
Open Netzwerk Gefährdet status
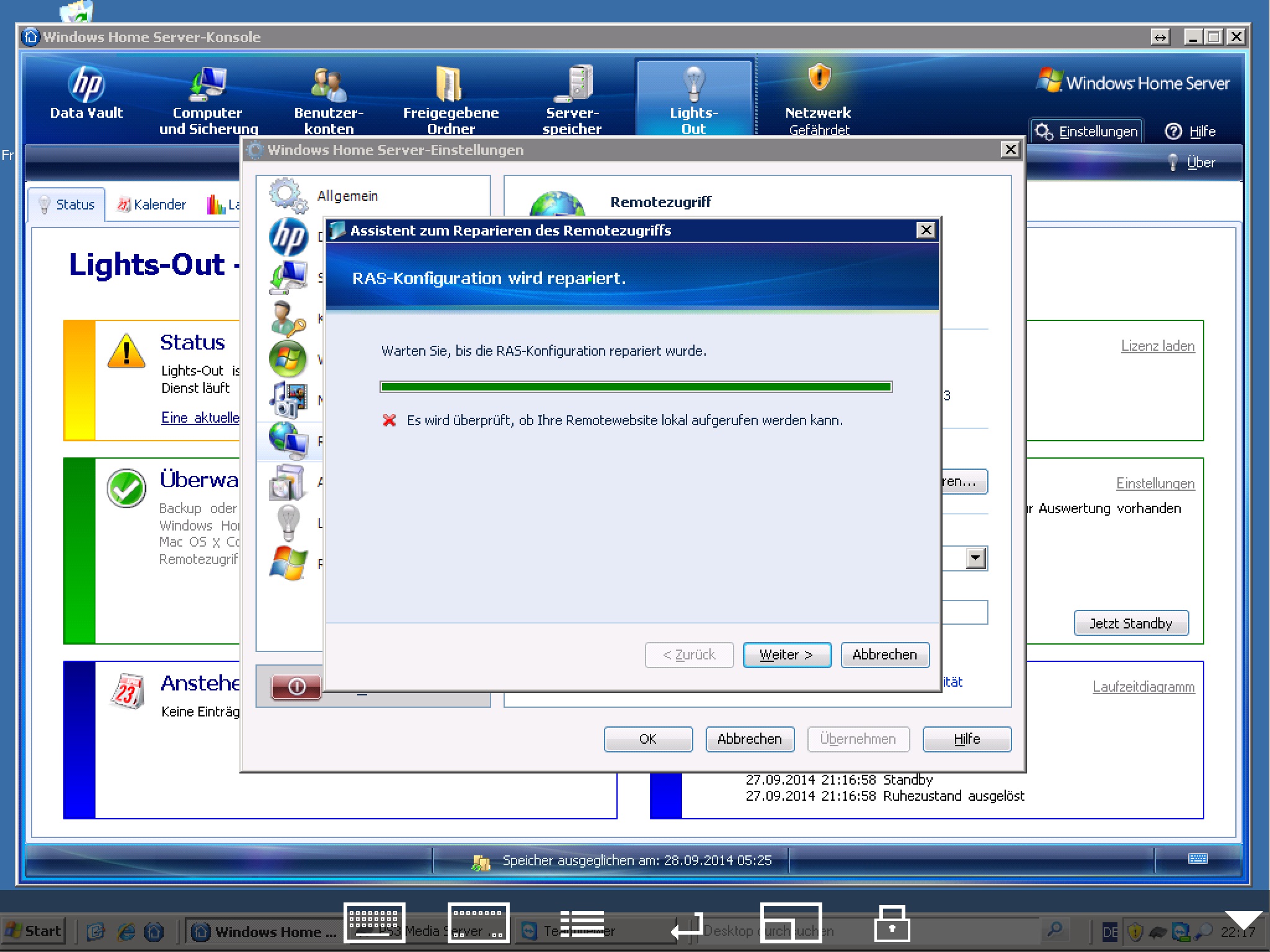819,99
